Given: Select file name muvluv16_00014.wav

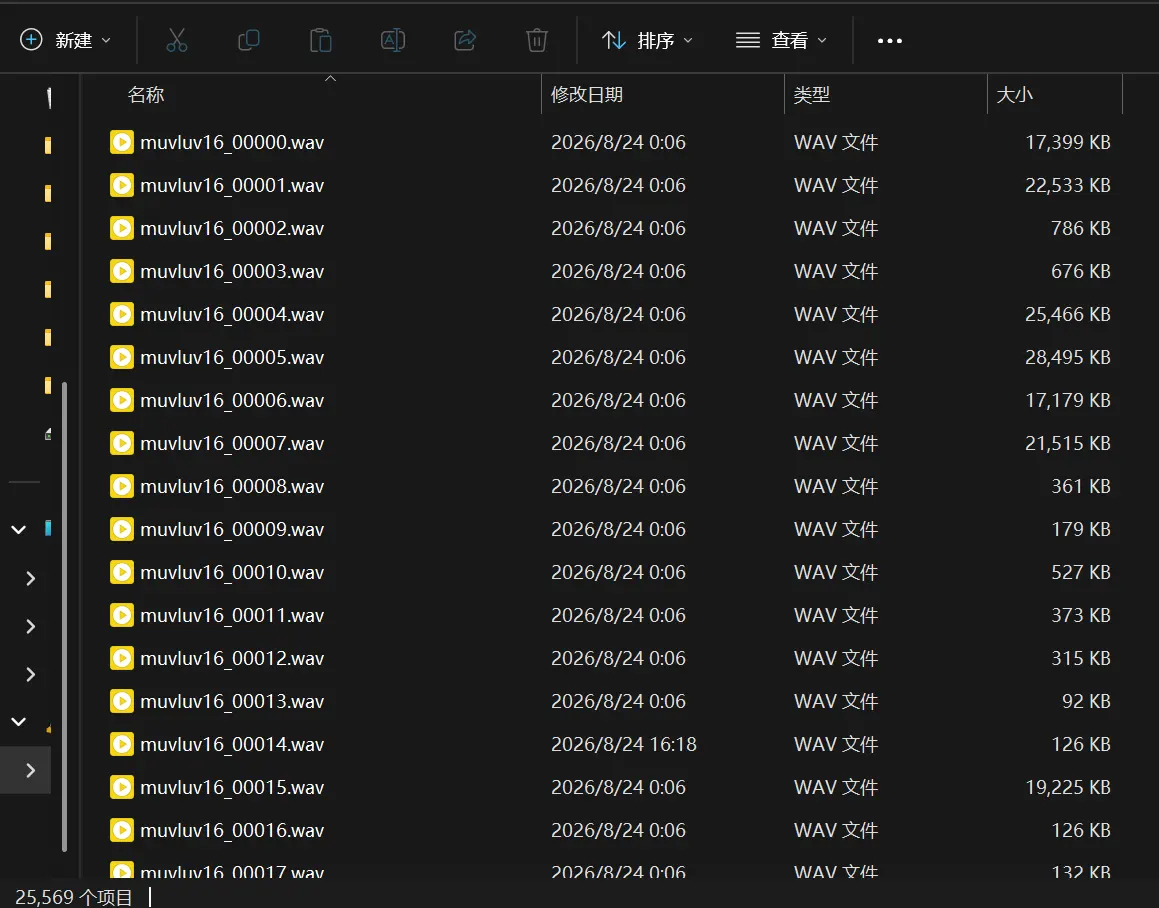Looking at the screenshot, I should 232,744.
